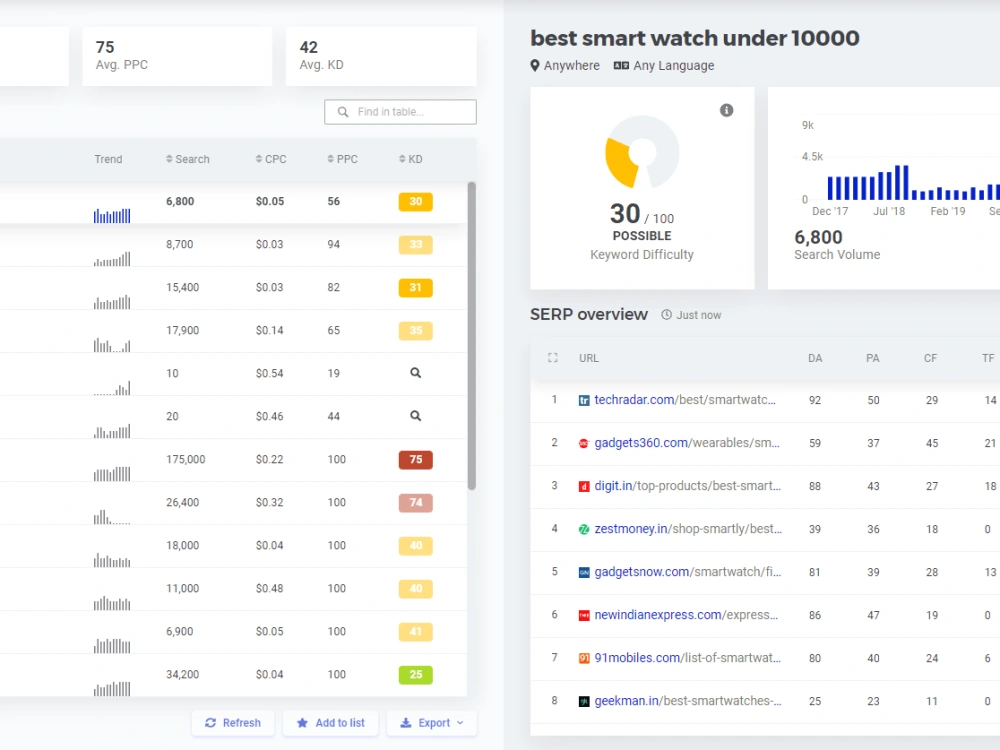
Task: Click the Keyword Difficulty gauge chart
Action: tap(642, 152)
